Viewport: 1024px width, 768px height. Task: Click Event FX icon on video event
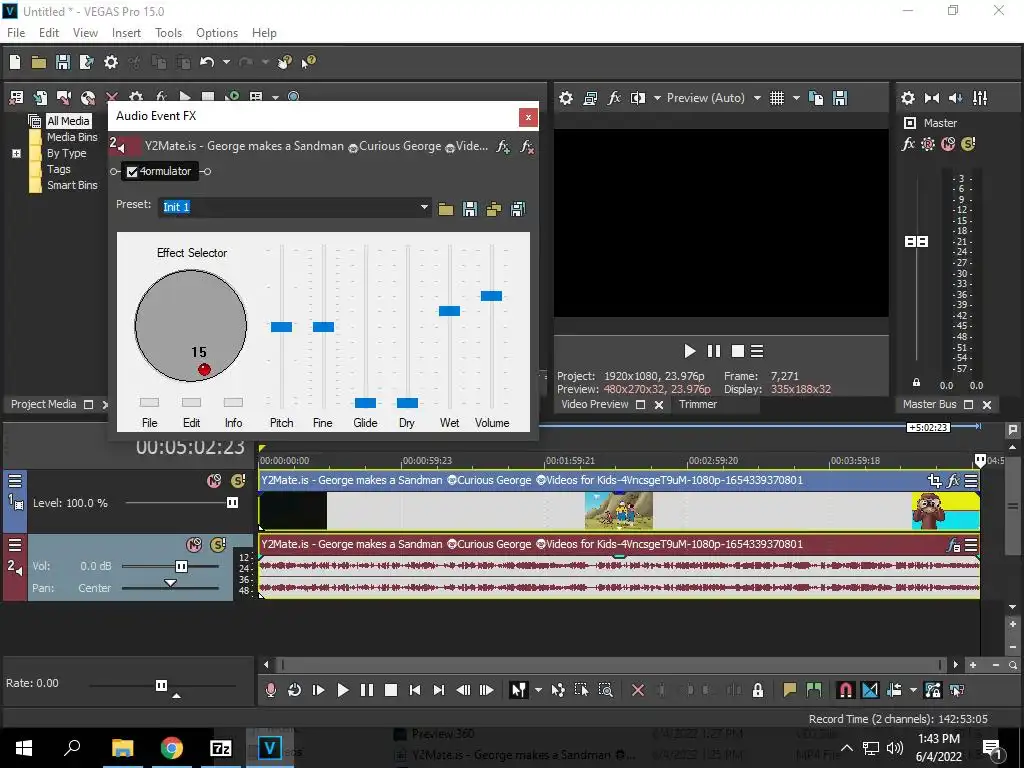pyautogui.click(x=953, y=481)
